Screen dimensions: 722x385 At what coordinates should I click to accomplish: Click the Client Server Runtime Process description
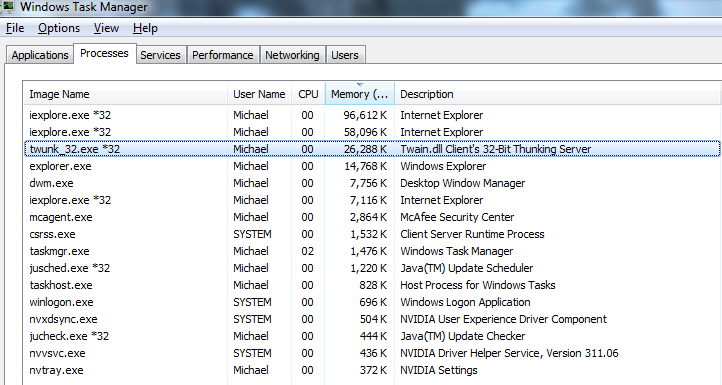click(472, 234)
